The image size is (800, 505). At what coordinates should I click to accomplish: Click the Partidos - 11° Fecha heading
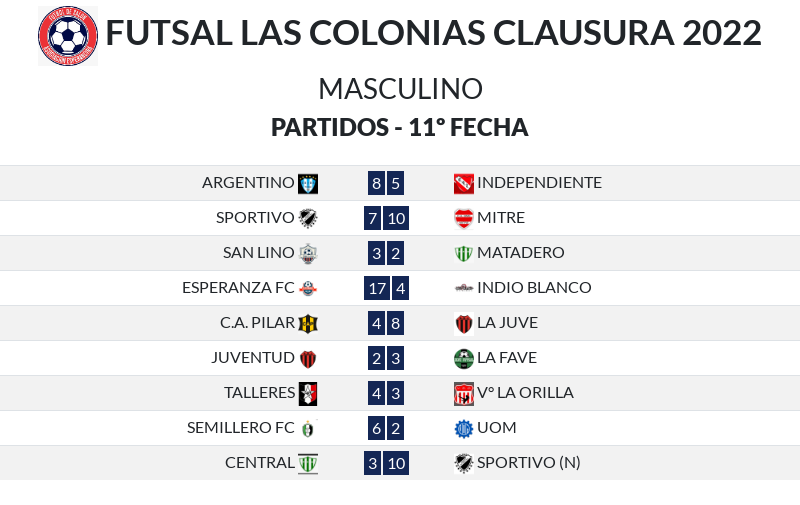(400, 128)
